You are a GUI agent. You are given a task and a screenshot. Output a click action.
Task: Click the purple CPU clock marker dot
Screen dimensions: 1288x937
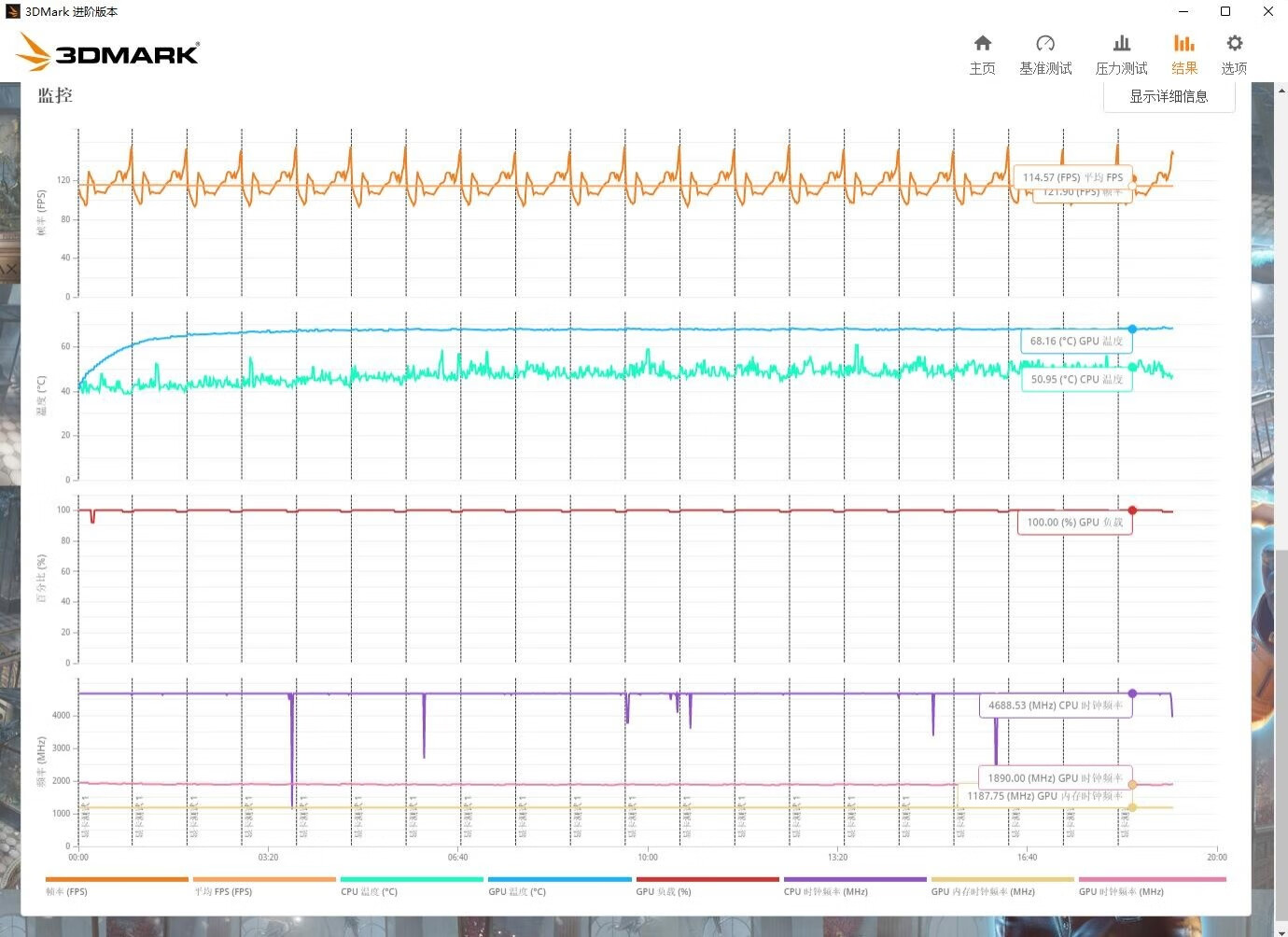1132,693
